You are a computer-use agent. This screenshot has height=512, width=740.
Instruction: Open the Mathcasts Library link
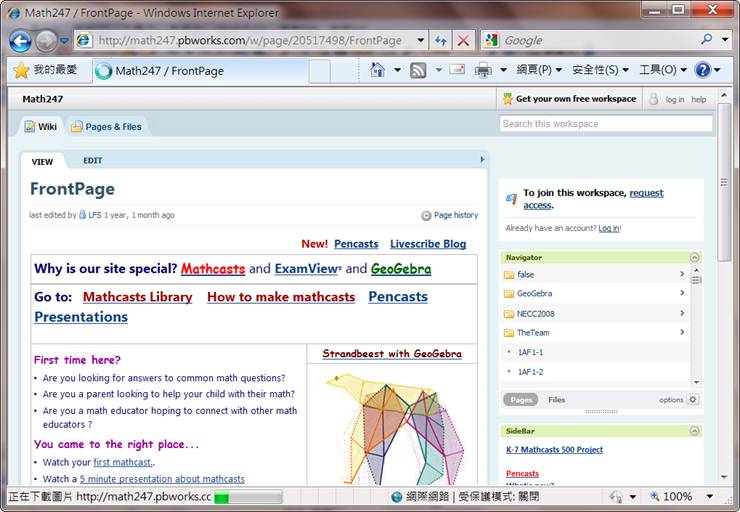pos(137,297)
